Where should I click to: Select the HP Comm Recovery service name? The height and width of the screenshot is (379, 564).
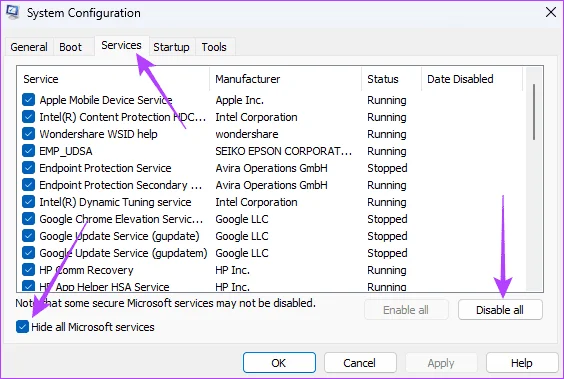[86, 270]
